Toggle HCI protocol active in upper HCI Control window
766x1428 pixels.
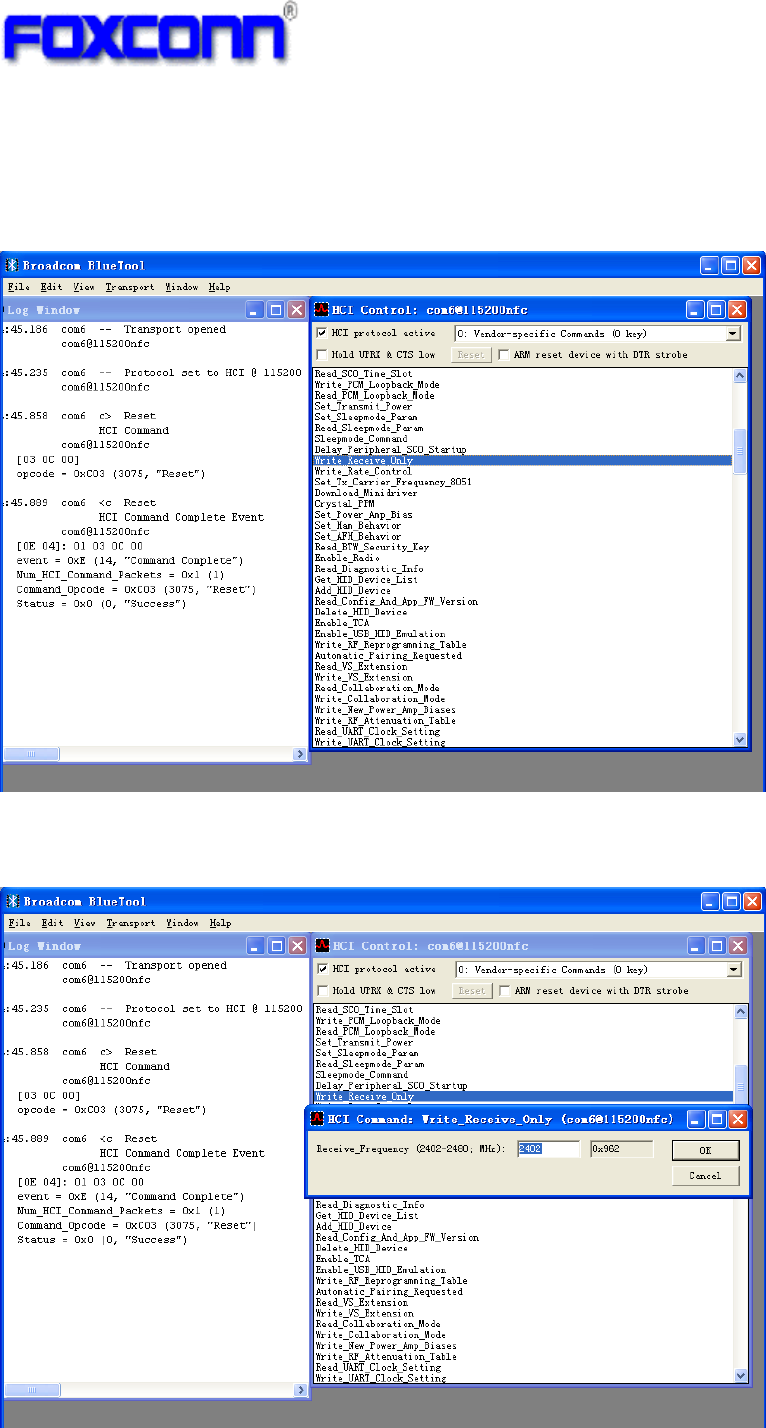tap(321, 333)
